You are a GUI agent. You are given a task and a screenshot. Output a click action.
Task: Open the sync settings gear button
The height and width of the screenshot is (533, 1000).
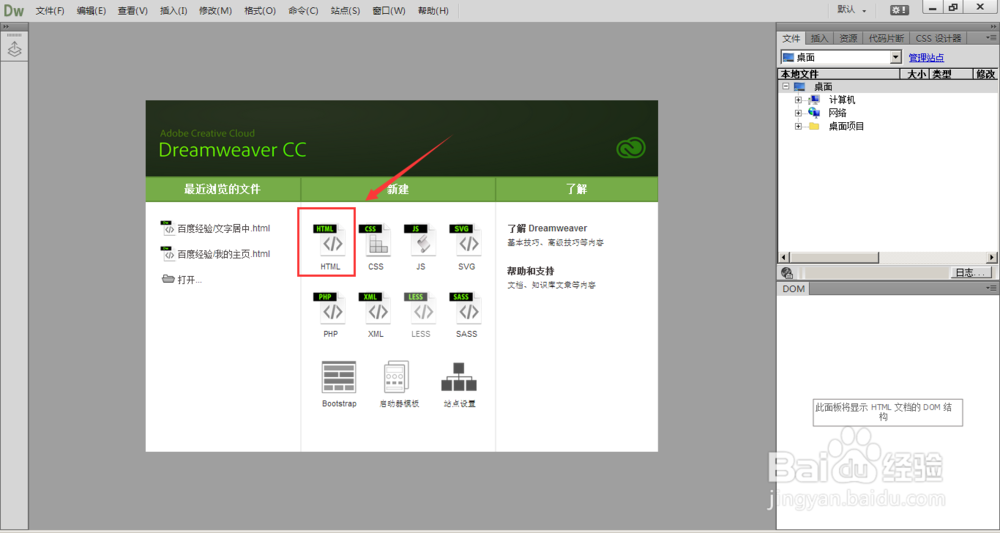pos(900,10)
